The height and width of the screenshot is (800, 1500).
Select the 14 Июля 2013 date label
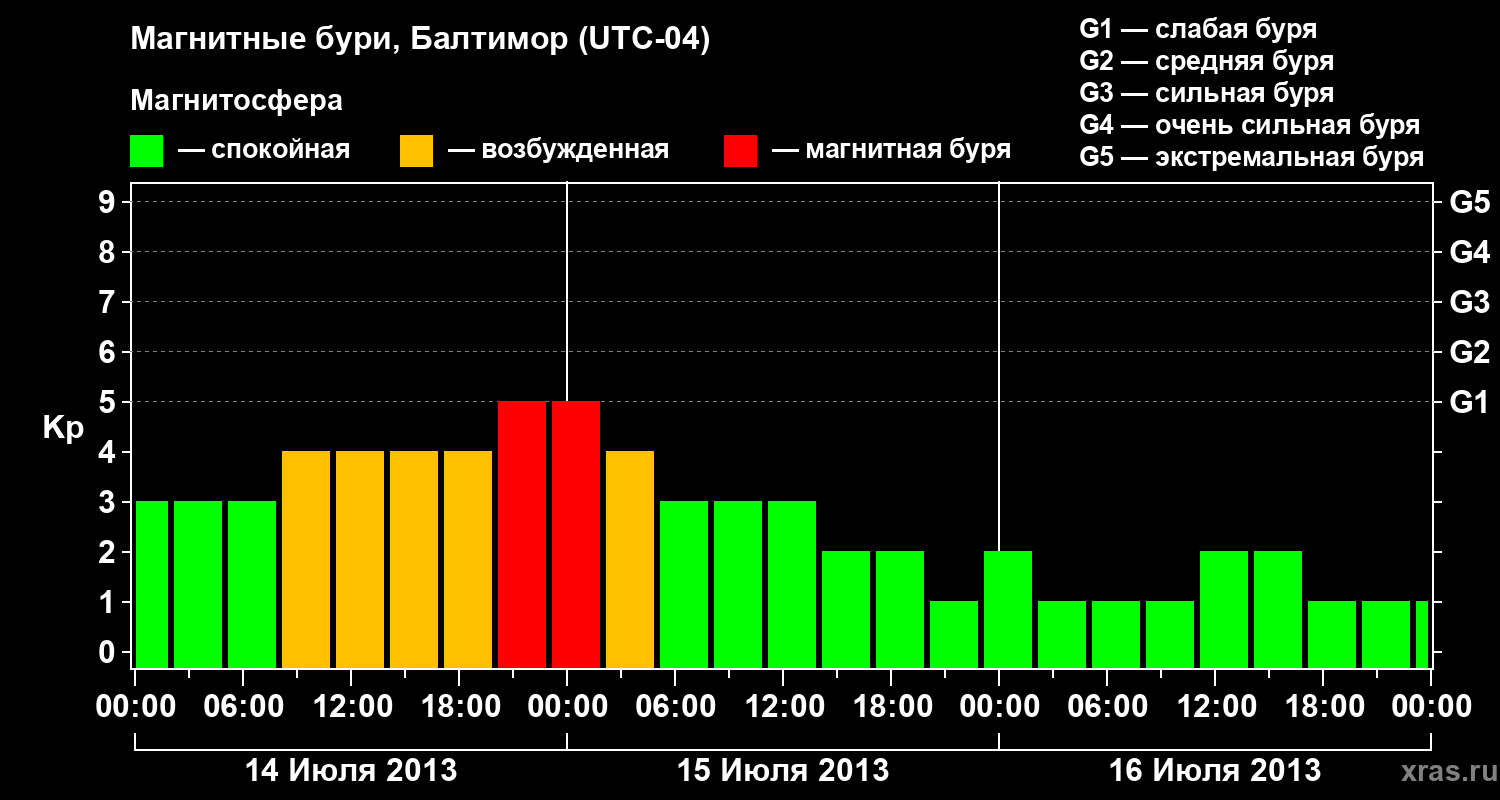pyautogui.click(x=351, y=771)
